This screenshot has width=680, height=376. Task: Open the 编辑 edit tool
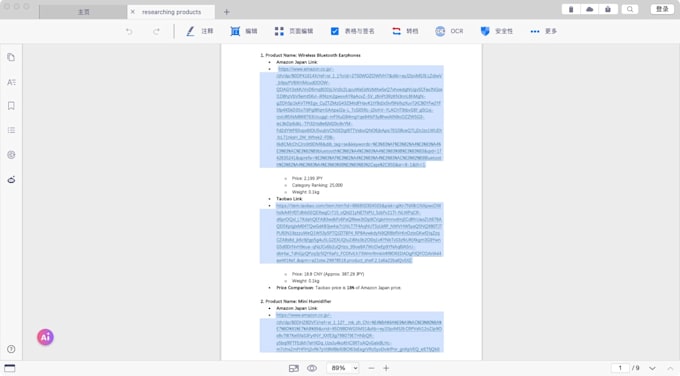click(x=244, y=31)
